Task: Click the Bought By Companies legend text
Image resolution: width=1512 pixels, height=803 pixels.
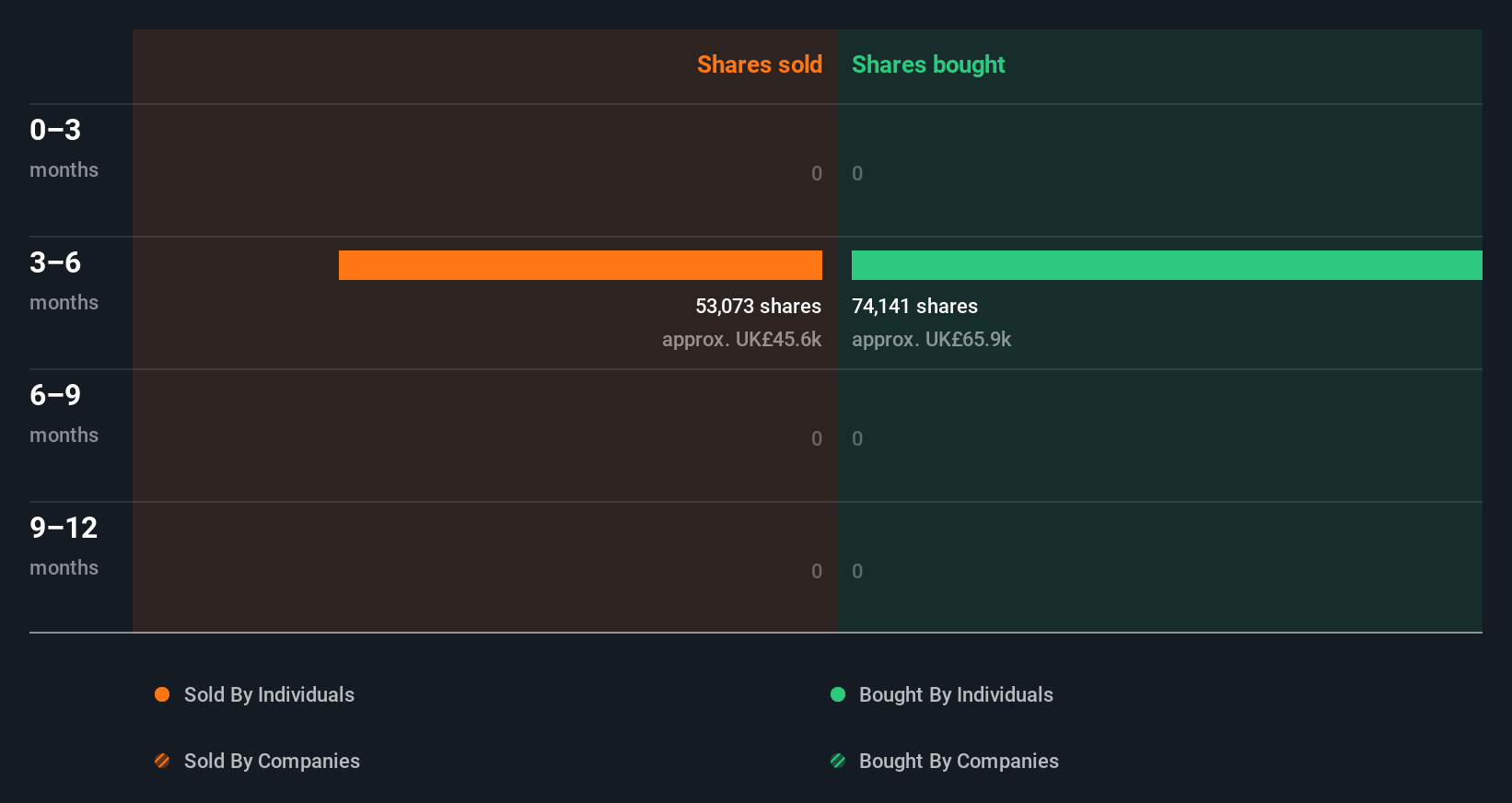Action: click(959, 761)
